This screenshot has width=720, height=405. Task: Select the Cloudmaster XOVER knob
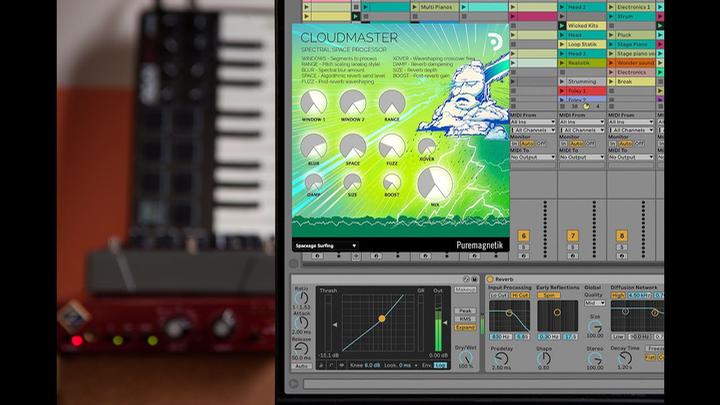[x=427, y=147]
